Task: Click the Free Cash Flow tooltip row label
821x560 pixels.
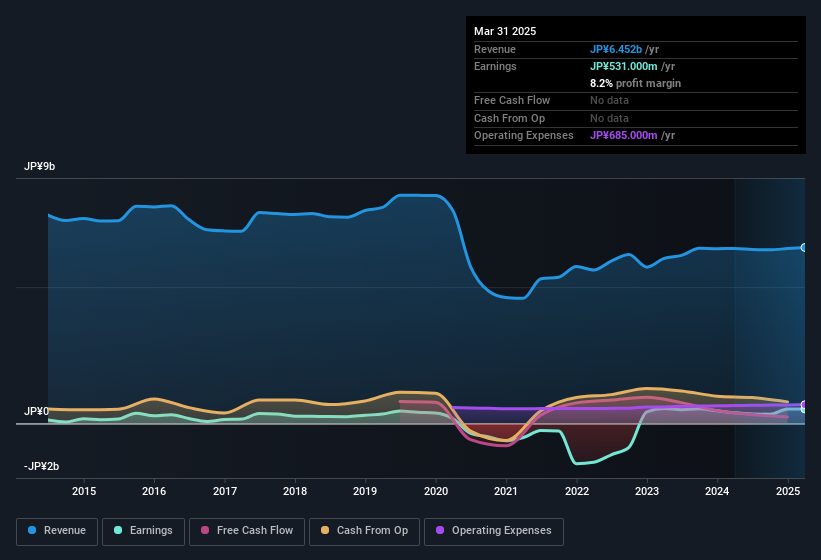Action: coord(512,100)
